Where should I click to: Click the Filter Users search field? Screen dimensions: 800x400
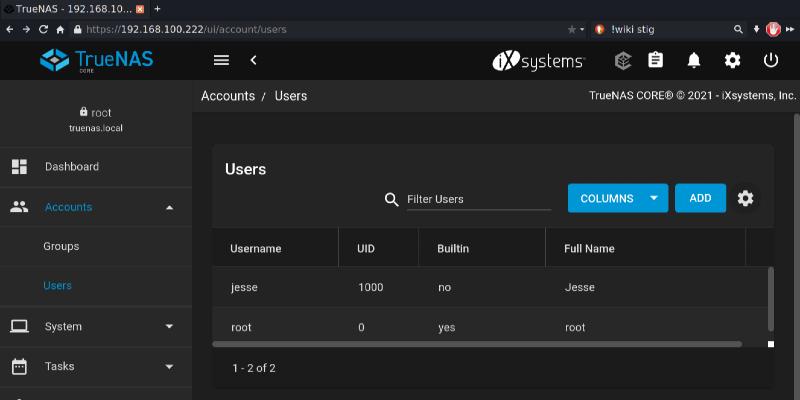(x=478, y=199)
